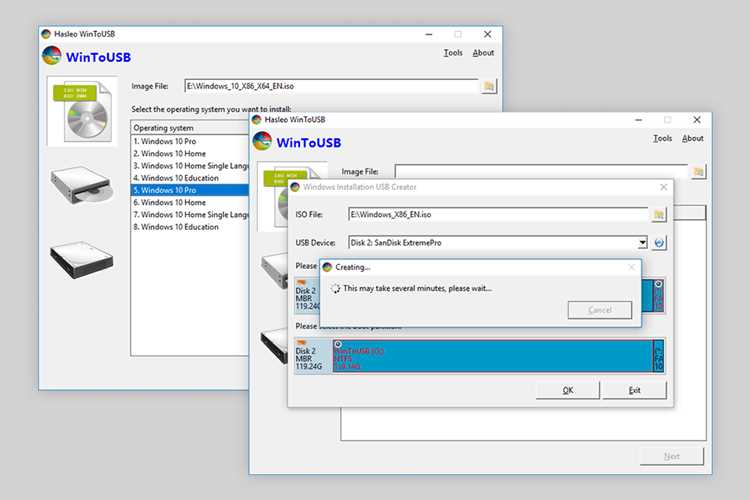Open About menu in front window
The width and height of the screenshot is (750, 500).
pos(692,138)
